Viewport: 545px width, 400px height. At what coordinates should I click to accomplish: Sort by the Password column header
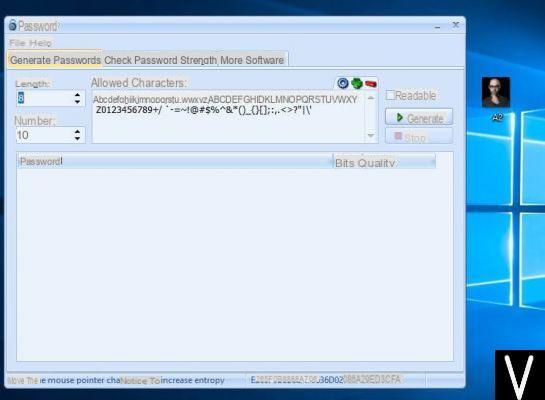pyautogui.click(x=175, y=162)
